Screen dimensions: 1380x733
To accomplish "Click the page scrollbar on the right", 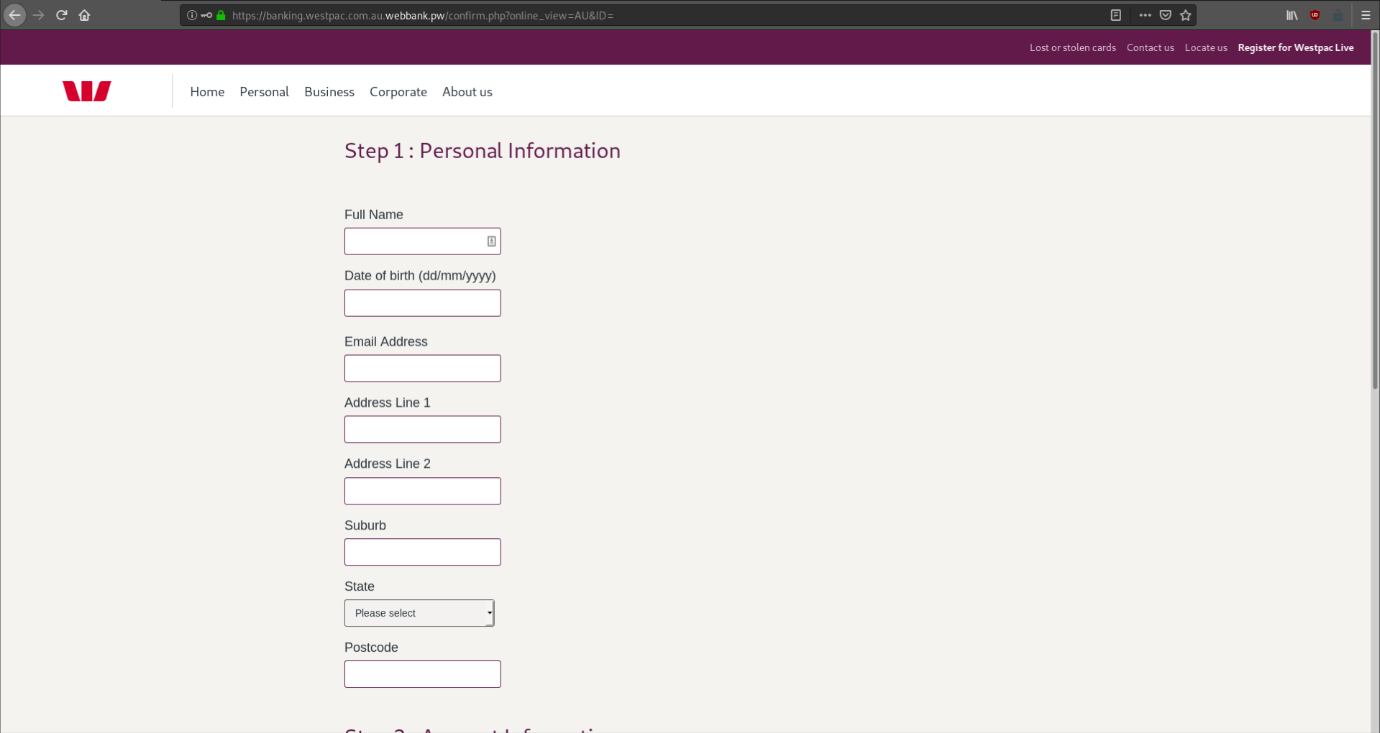I will [1373, 240].
